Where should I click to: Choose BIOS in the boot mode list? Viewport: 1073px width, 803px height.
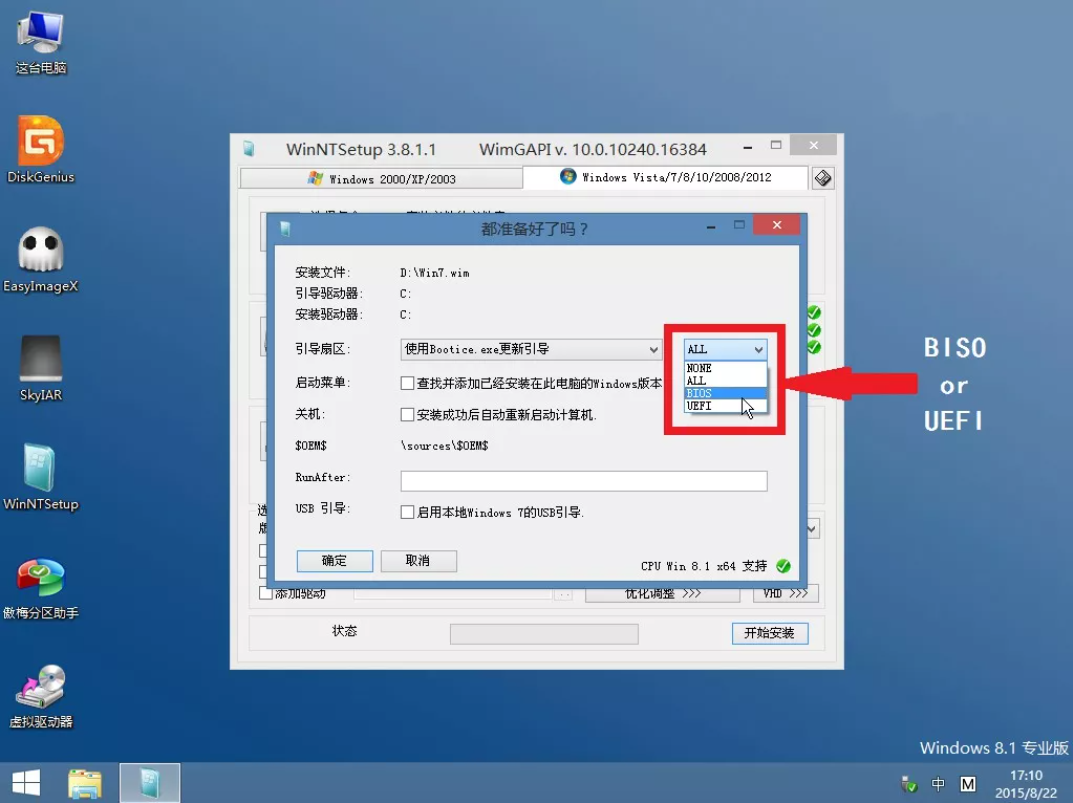(725, 393)
